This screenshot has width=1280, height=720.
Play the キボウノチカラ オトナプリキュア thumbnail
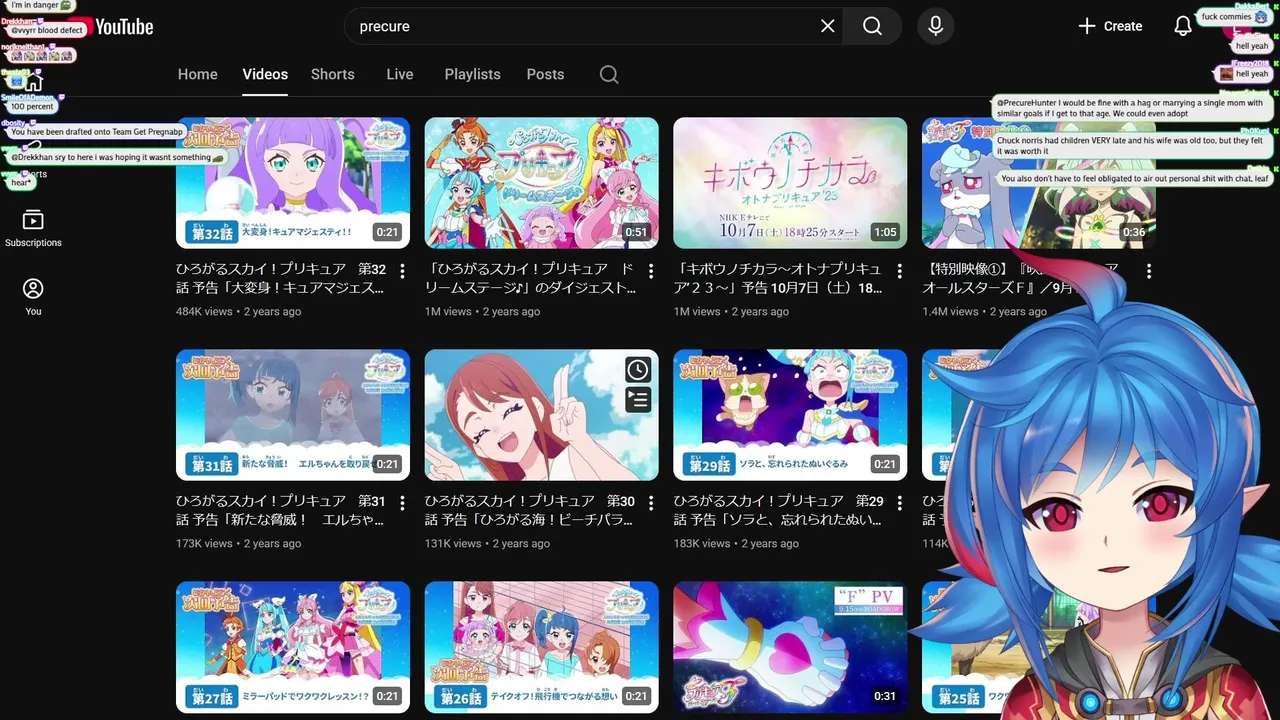point(790,183)
